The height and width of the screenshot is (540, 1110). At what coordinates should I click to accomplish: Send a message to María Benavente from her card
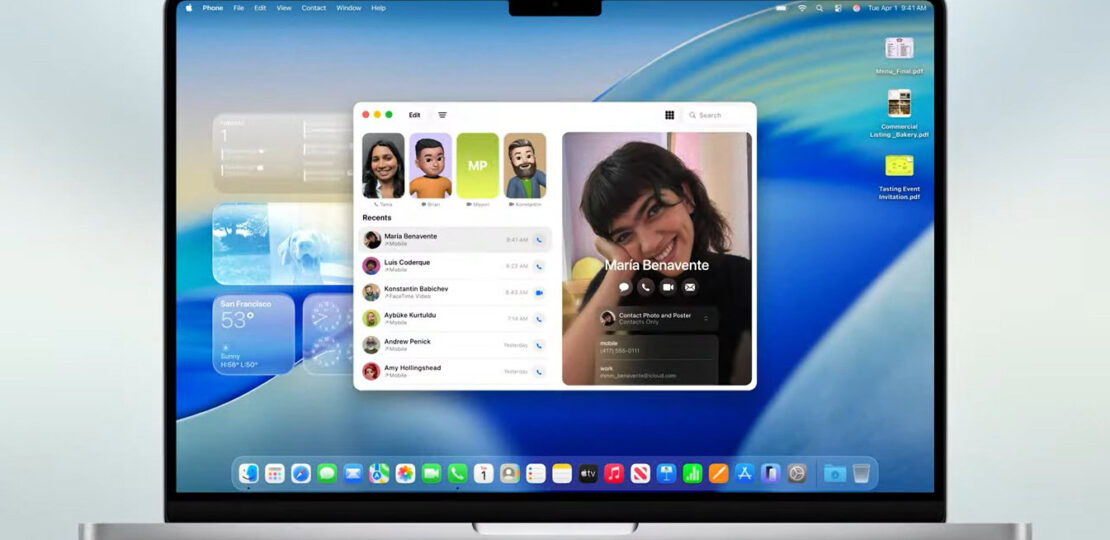pos(624,287)
